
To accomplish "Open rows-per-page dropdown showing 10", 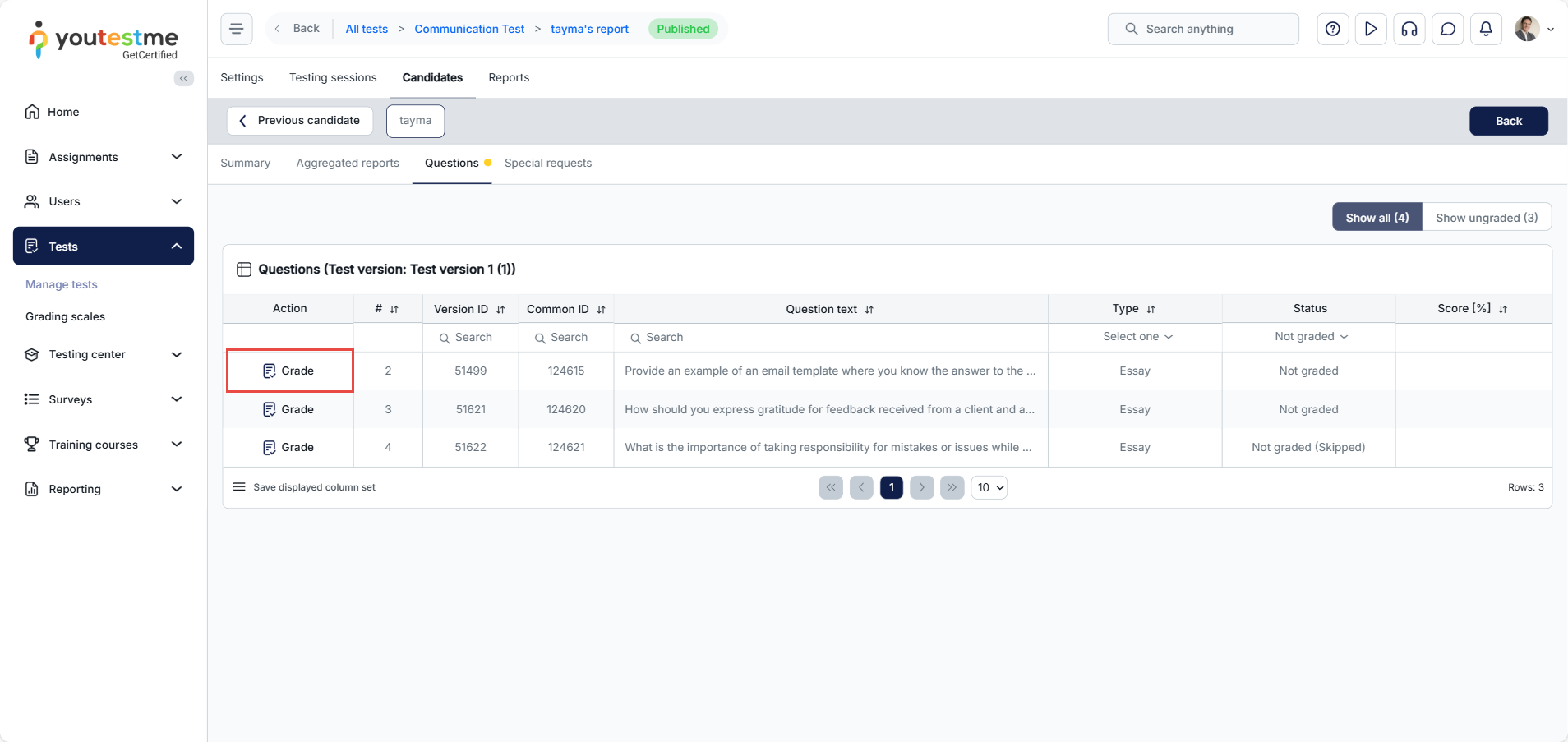I will 989,487.
